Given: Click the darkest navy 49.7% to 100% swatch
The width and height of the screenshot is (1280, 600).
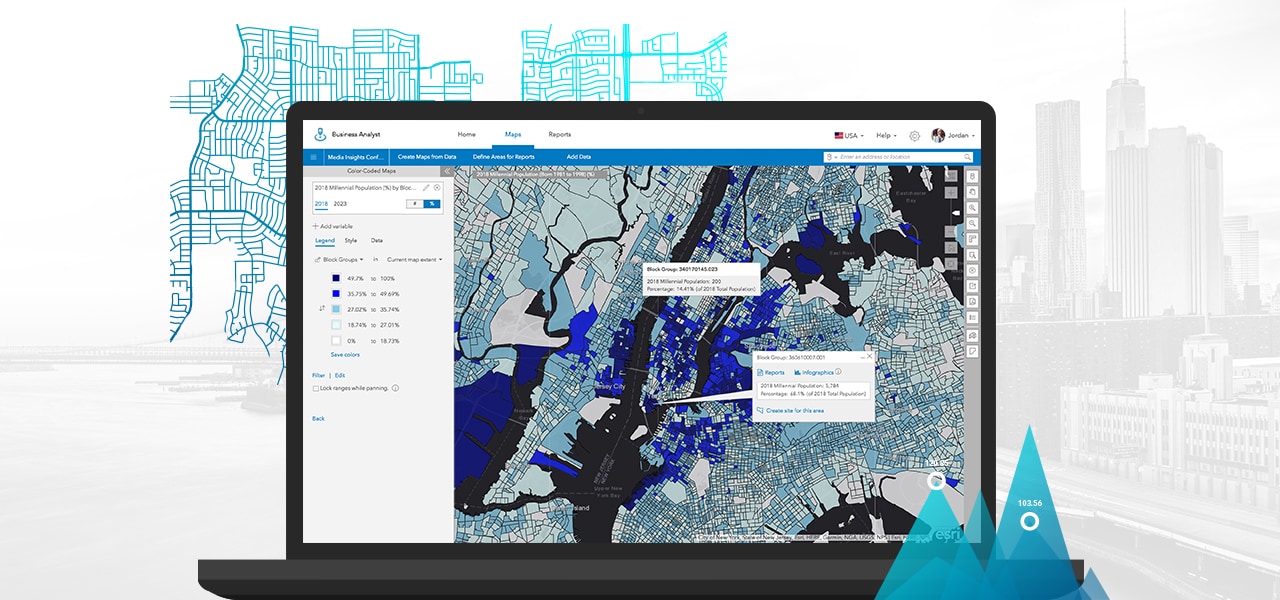Looking at the screenshot, I should (x=336, y=278).
